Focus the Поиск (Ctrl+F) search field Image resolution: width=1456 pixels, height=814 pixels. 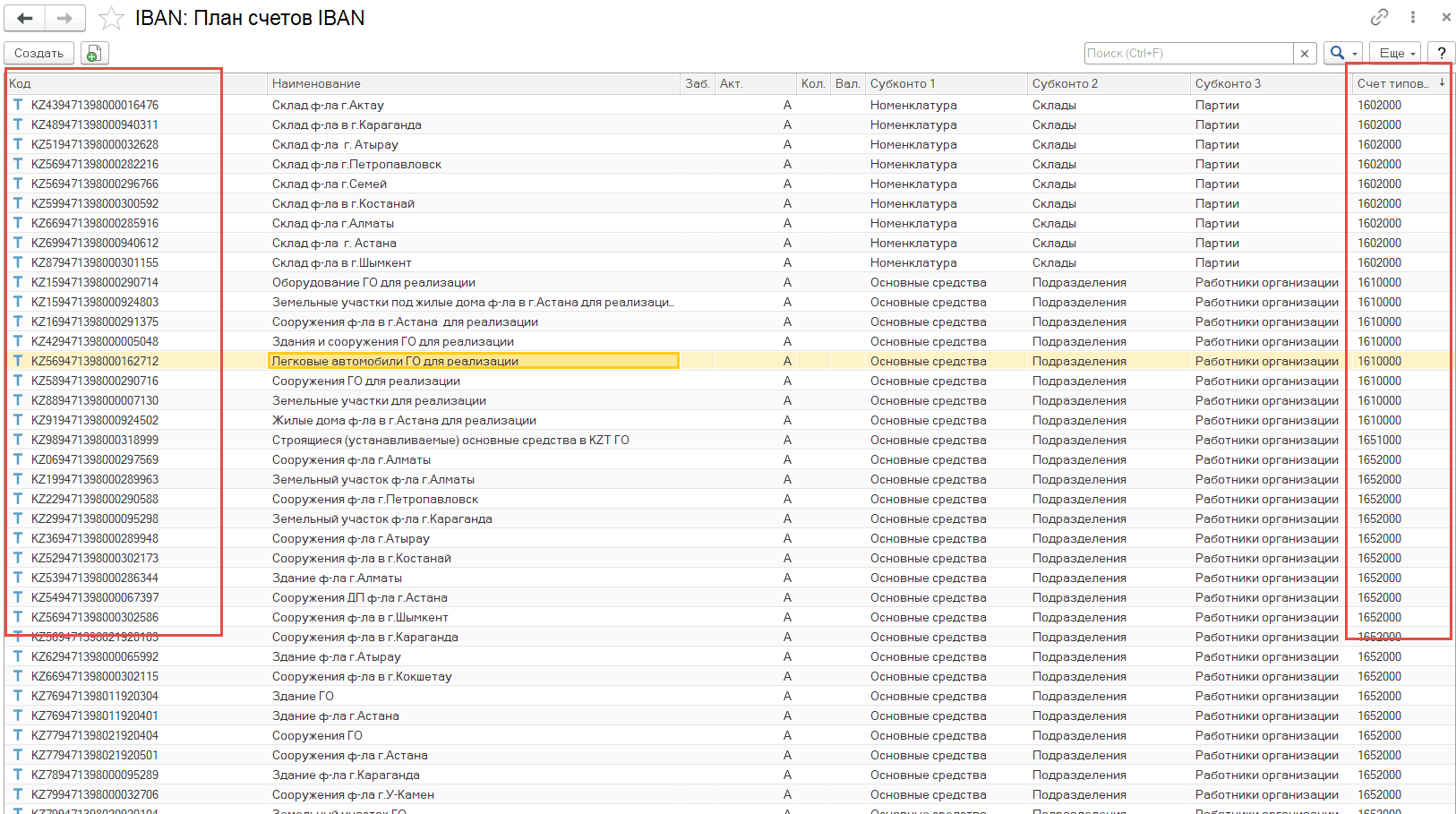click(x=1187, y=54)
